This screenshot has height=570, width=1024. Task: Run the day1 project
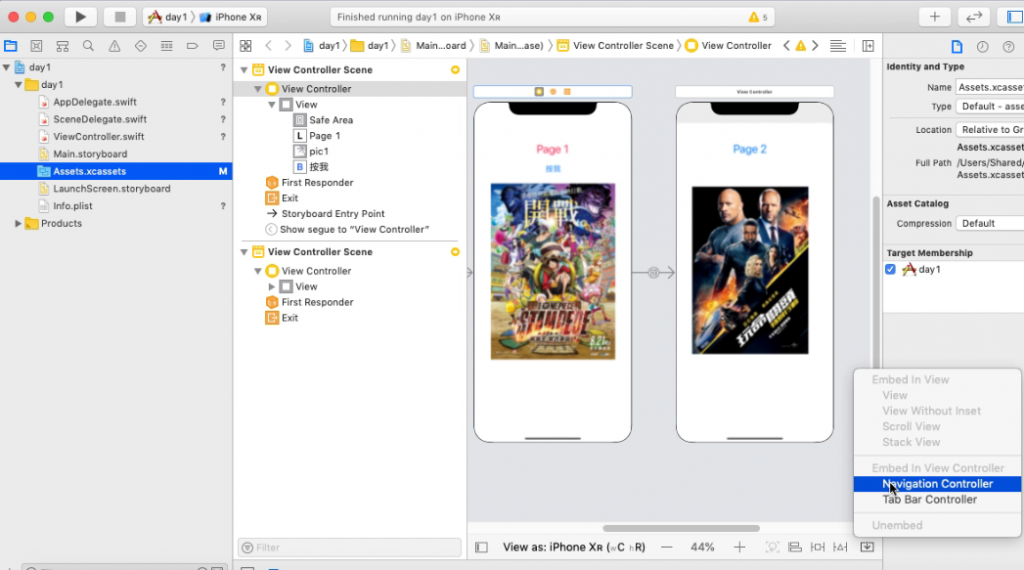click(80, 17)
